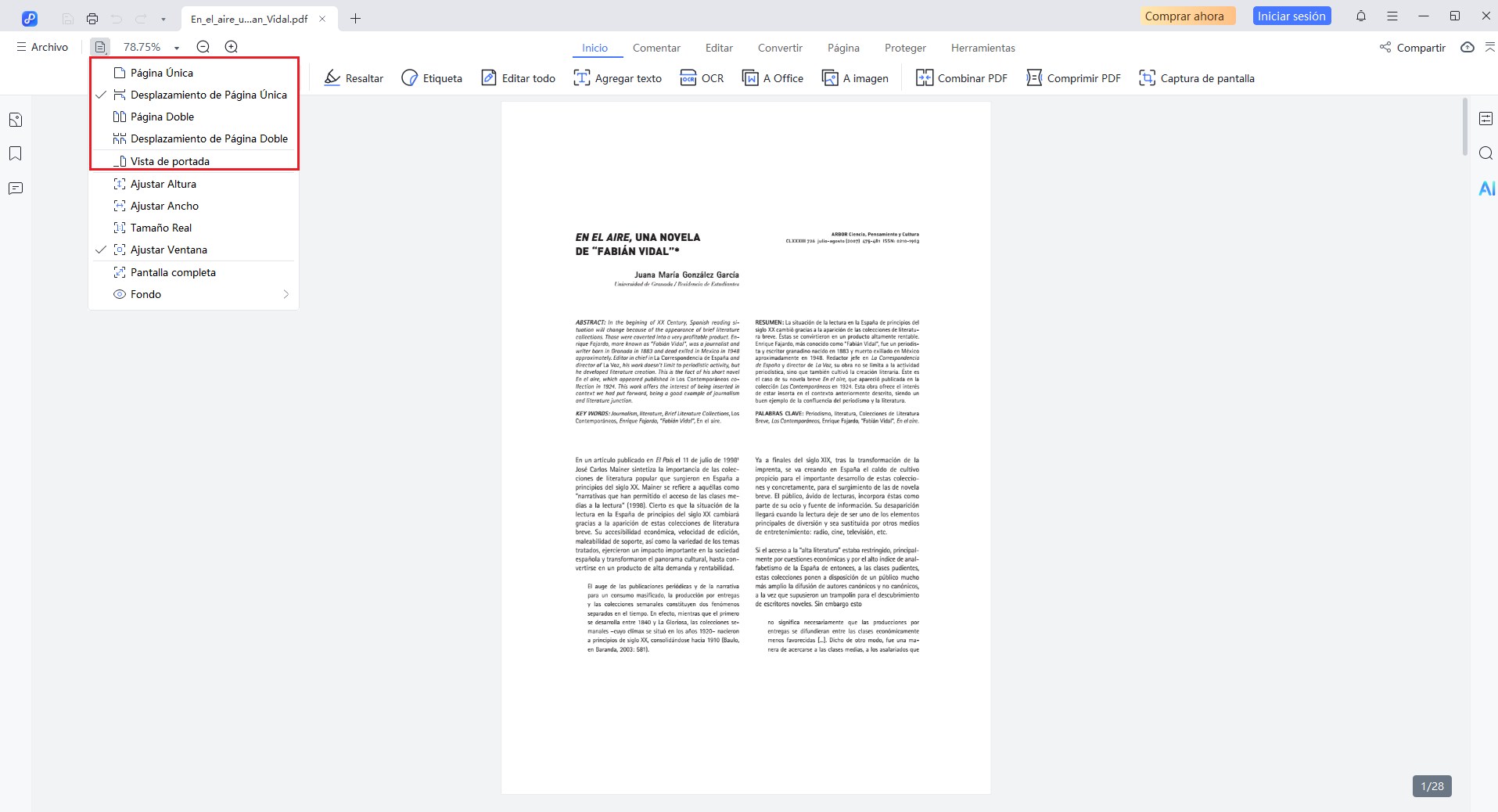The width and height of the screenshot is (1498, 812).
Task: Collapse the ribbon with top-right icon
Action: [1490, 48]
